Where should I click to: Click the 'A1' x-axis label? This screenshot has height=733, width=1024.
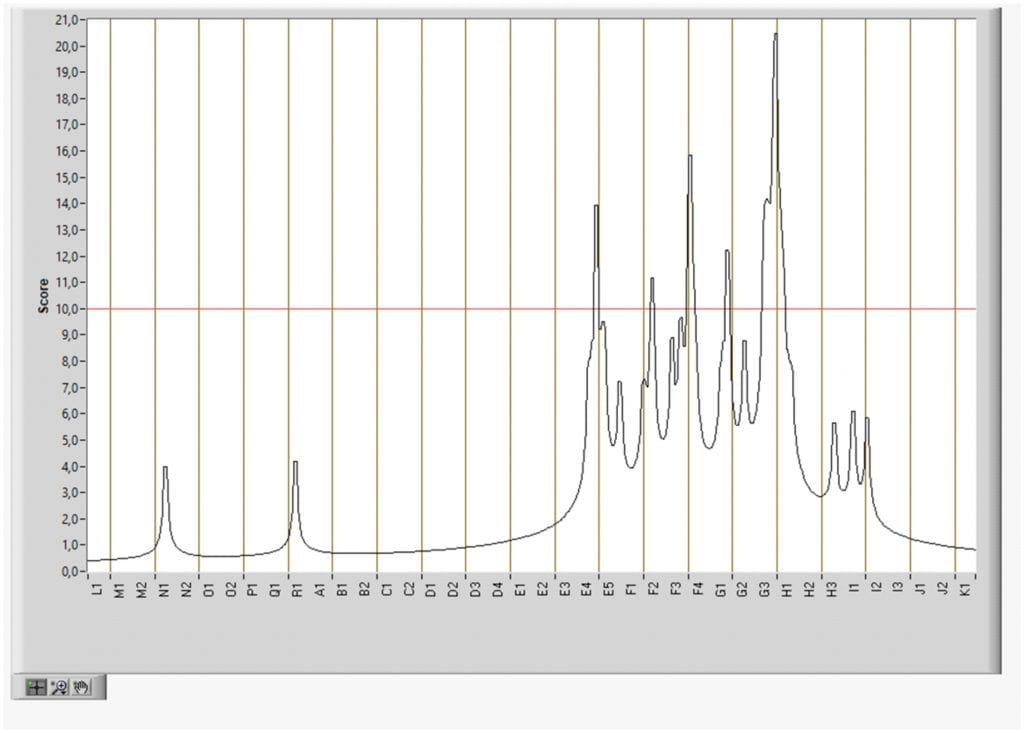(x=320, y=589)
